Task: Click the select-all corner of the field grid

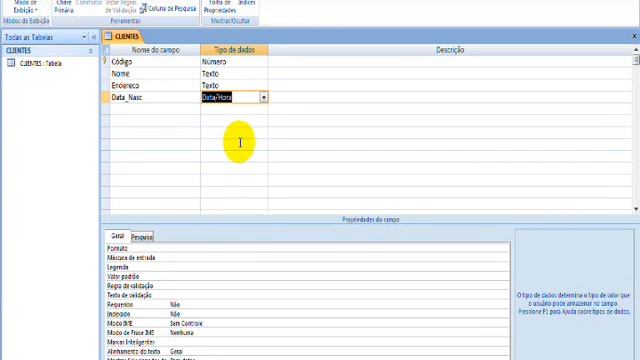Action: (x=105, y=50)
